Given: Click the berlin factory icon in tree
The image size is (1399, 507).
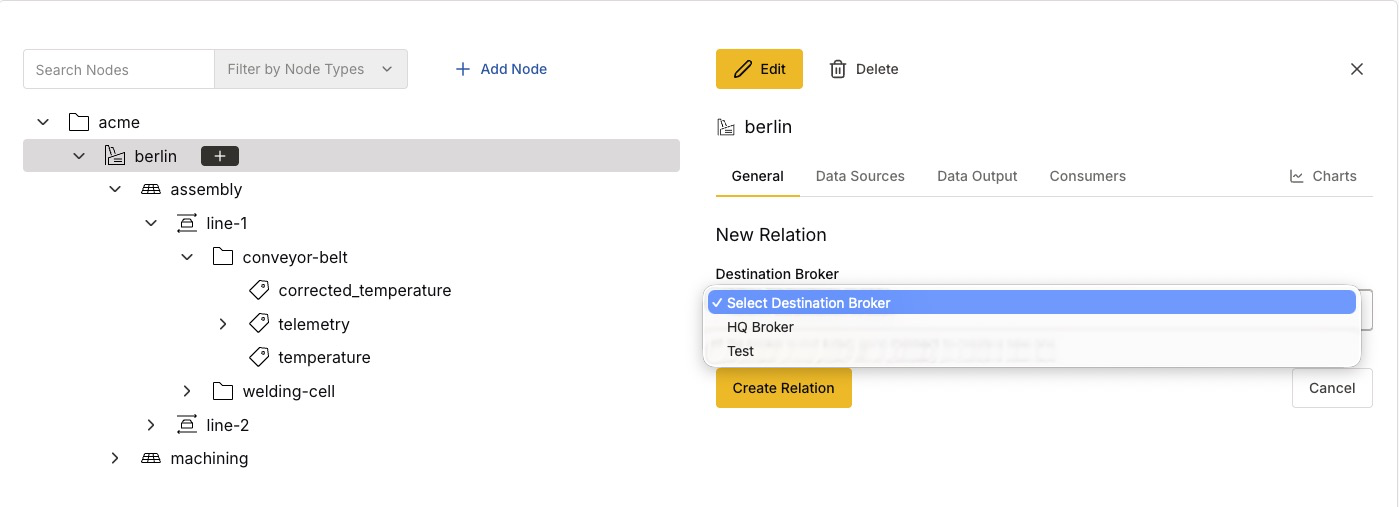Looking at the screenshot, I should point(115,156).
